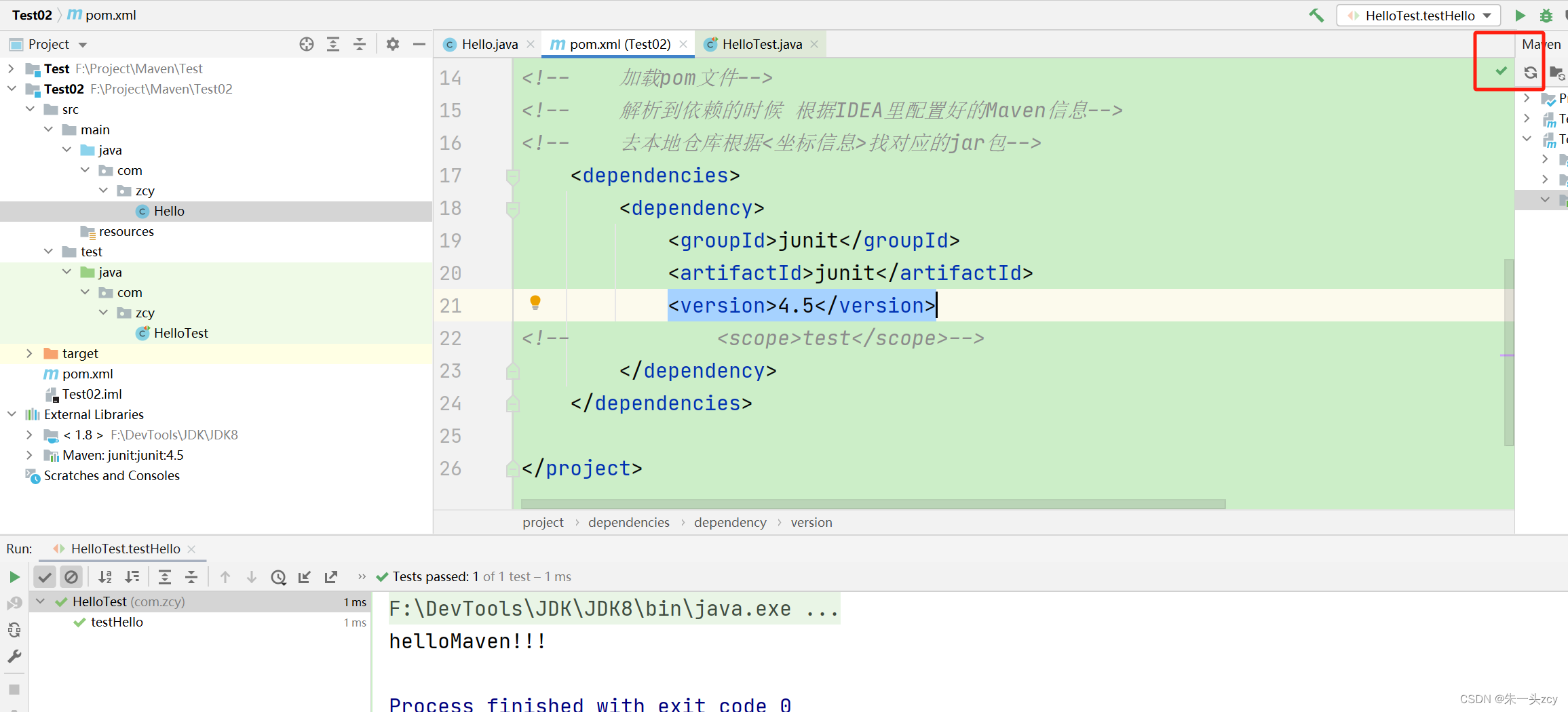Click the Build project hammer icon
Image resolution: width=1568 pixels, height=712 pixels.
pyautogui.click(x=1316, y=15)
